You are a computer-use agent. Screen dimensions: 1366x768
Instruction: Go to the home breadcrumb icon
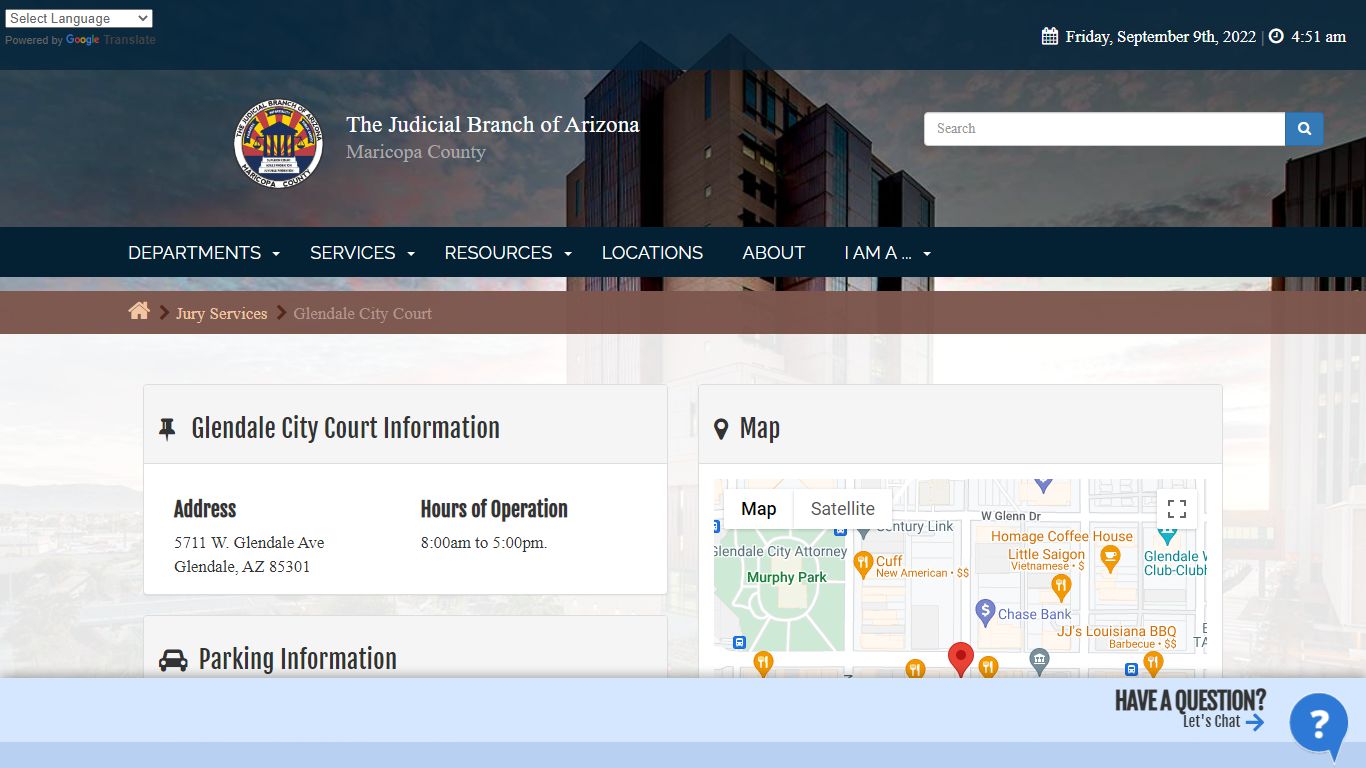[x=139, y=311]
